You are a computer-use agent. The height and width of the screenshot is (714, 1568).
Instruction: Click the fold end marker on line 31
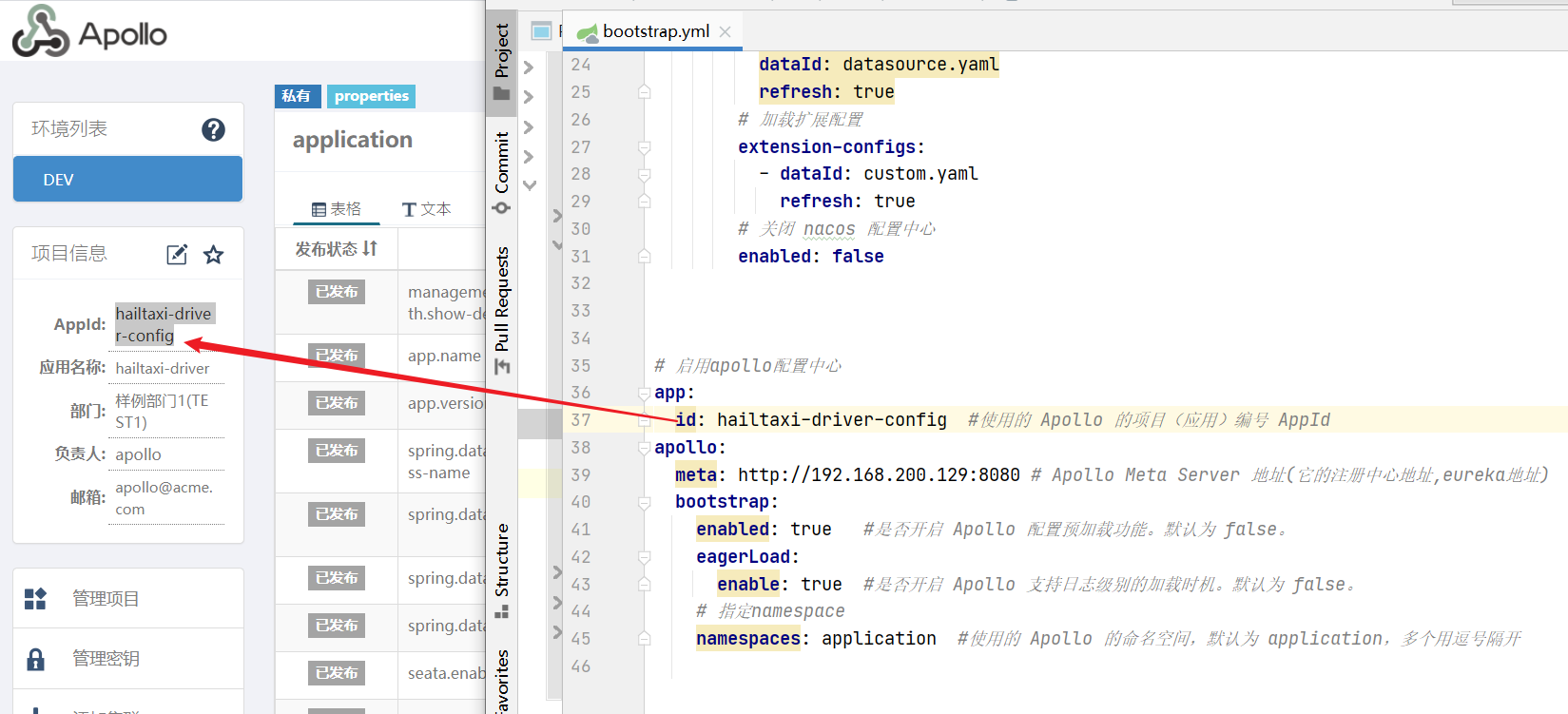point(645,257)
